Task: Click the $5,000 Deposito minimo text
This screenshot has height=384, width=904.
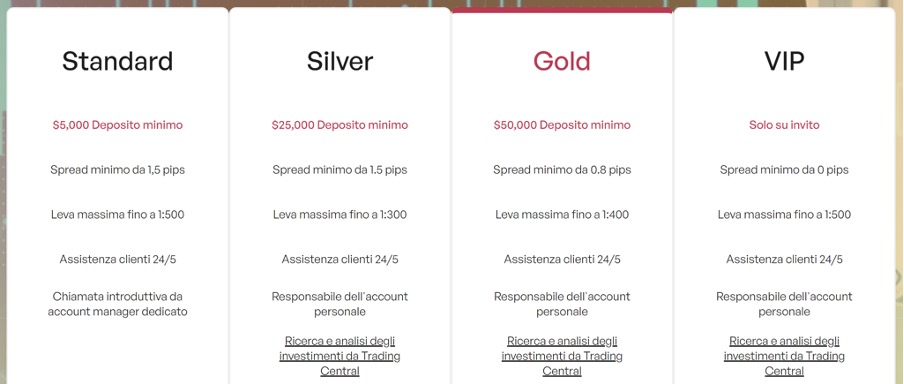Action: click(x=118, y=125)
